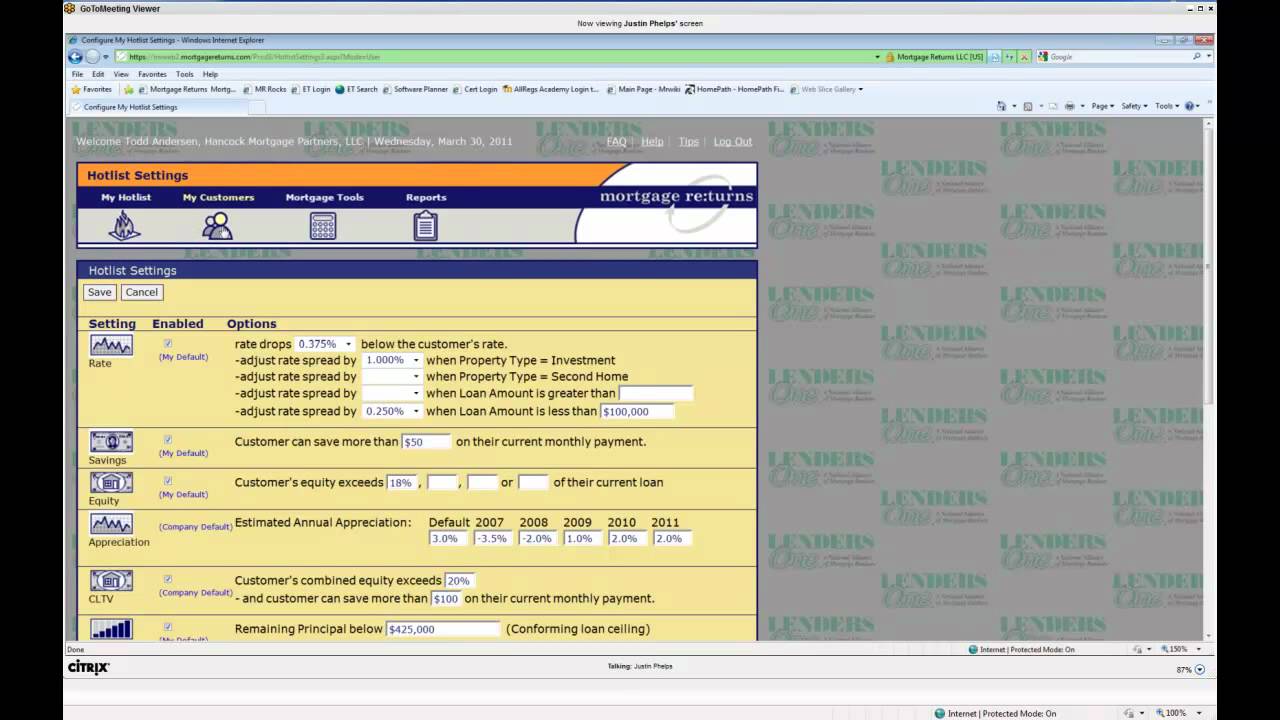
Task: Open the Edit menu
Action: [x=98, y=74]
